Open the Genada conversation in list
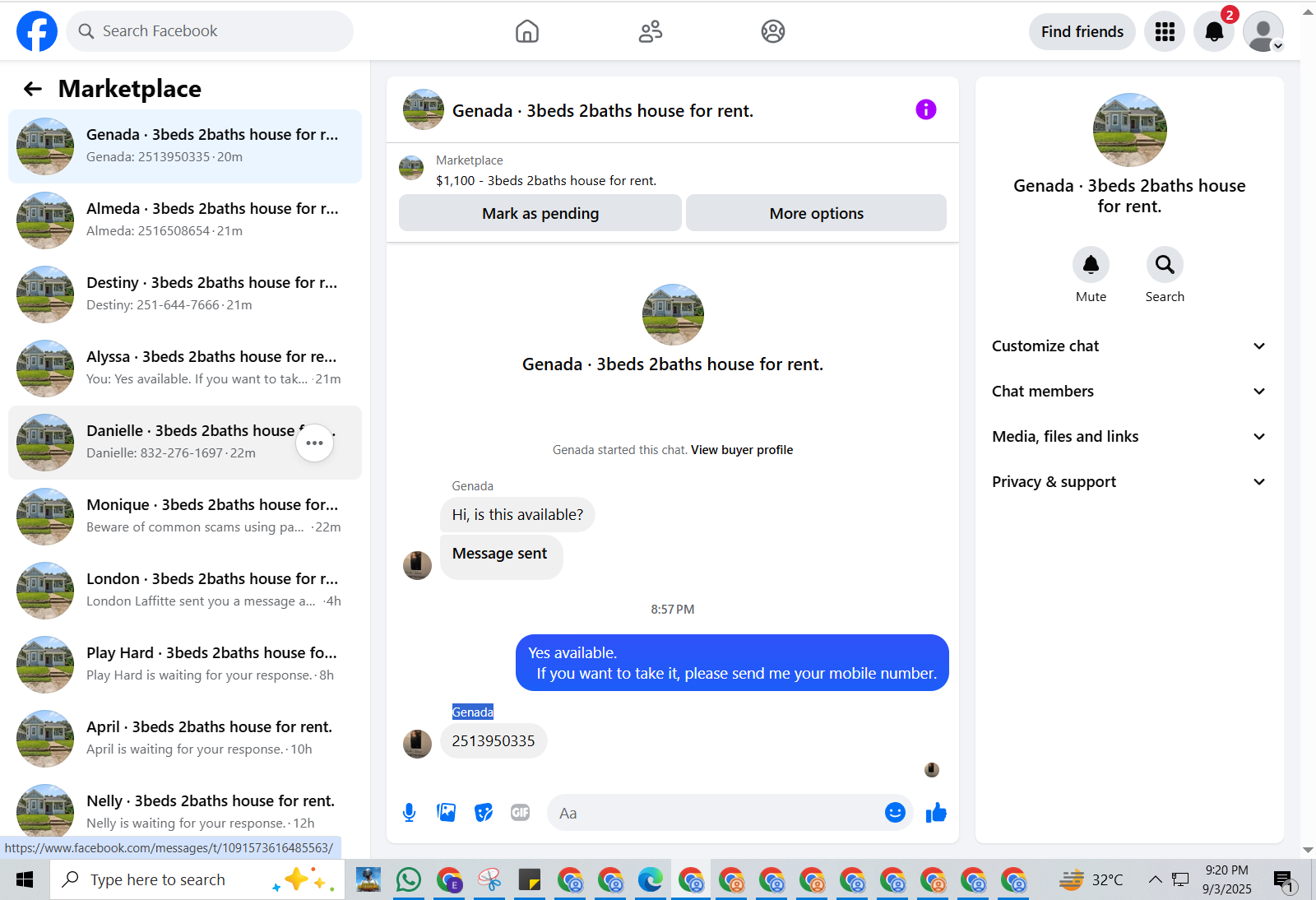 pos(185,146)
